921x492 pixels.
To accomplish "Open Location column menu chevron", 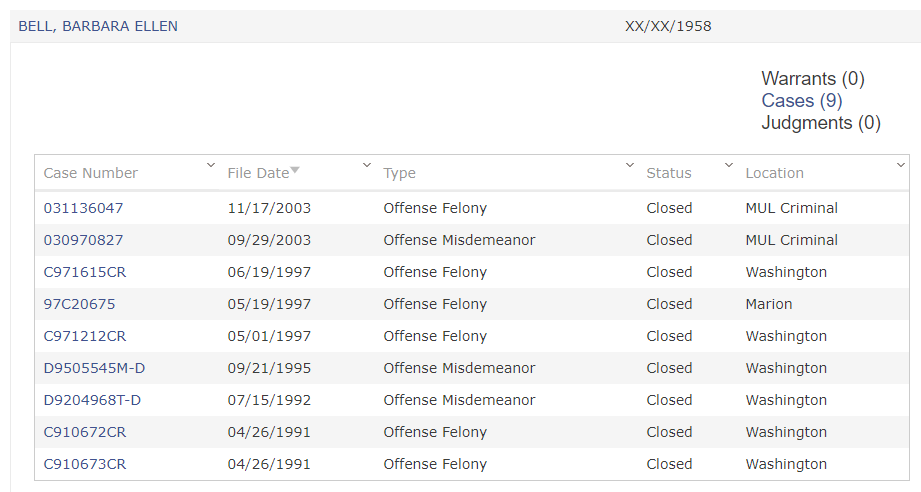I will coord(900,166).
